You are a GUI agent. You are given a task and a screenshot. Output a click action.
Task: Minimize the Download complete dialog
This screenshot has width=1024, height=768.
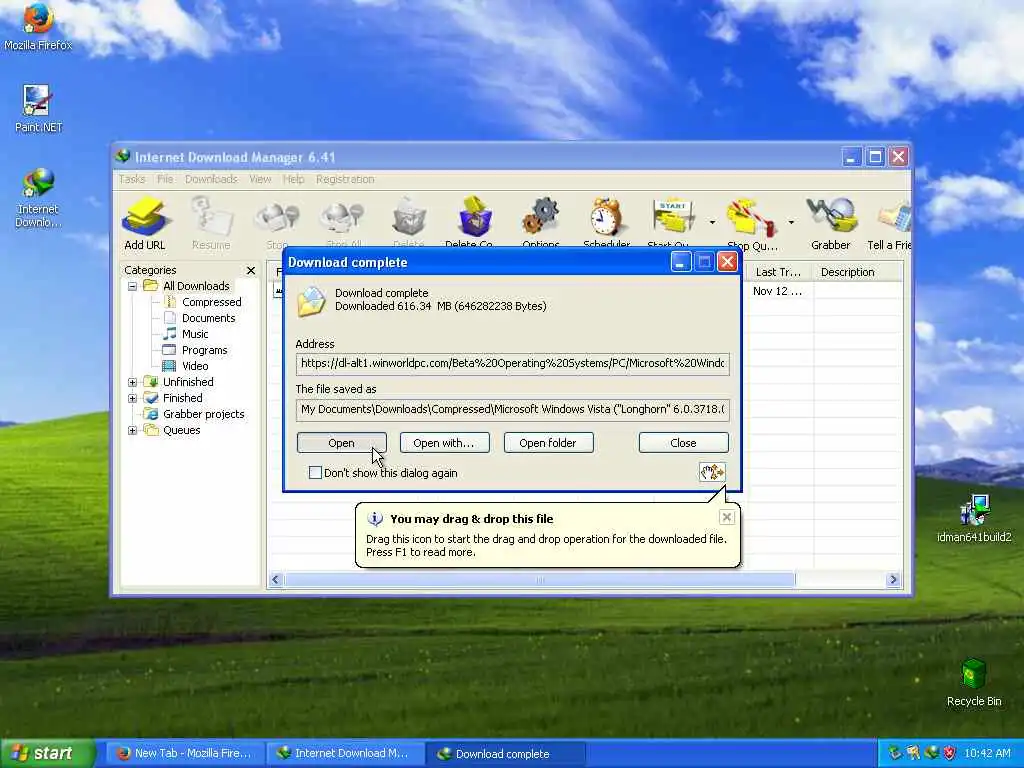click(x=680, y=262)
